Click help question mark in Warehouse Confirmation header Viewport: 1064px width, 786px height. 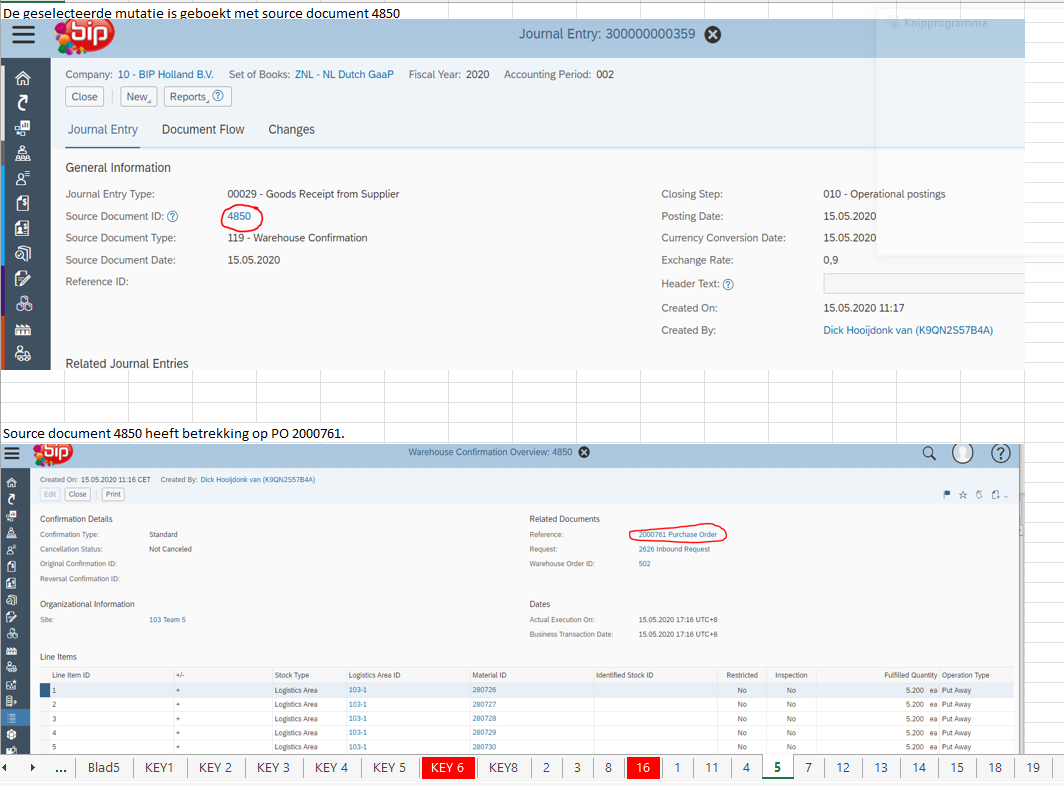click(1001, 453)
